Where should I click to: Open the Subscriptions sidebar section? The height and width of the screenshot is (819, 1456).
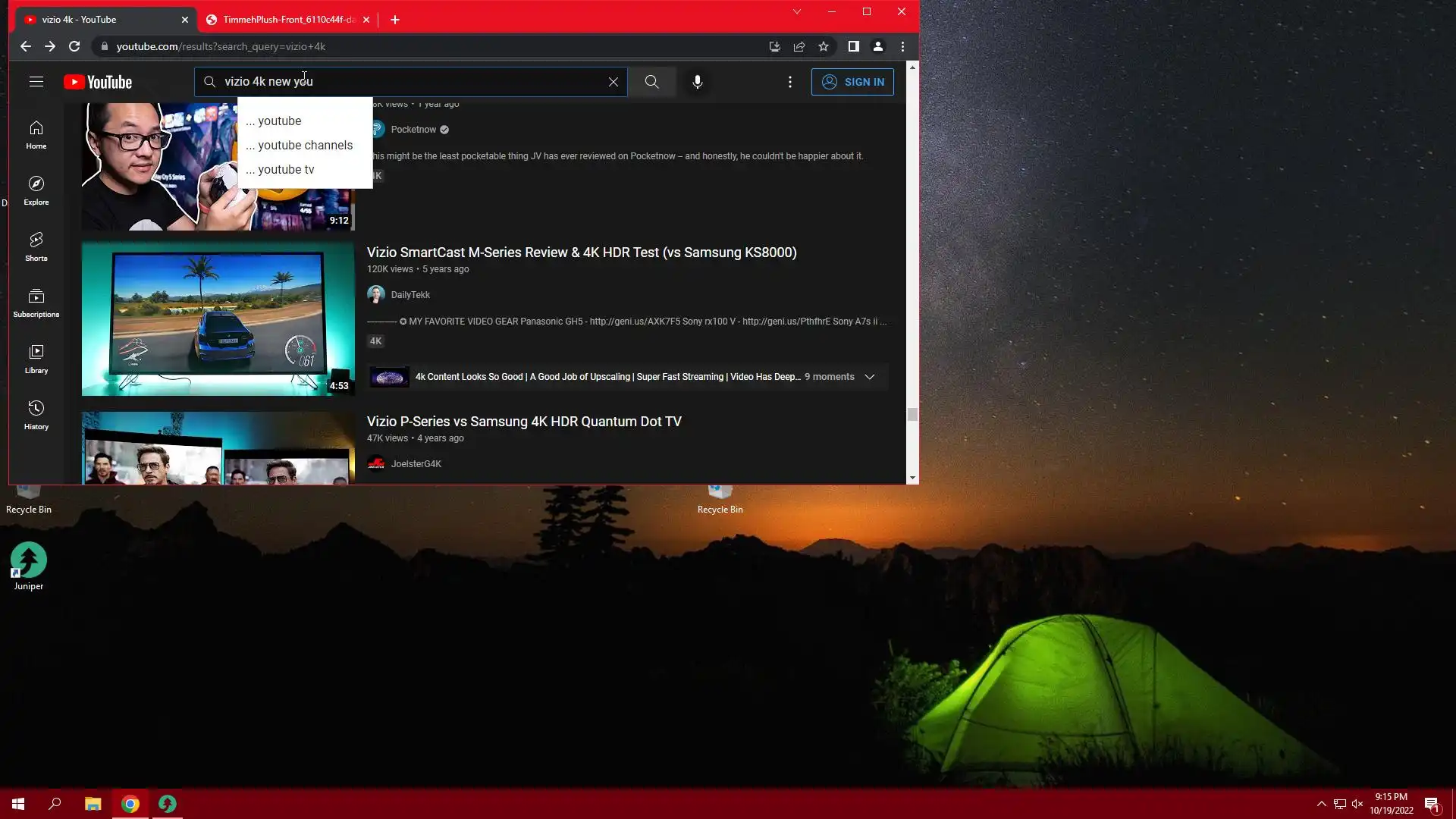36,303
